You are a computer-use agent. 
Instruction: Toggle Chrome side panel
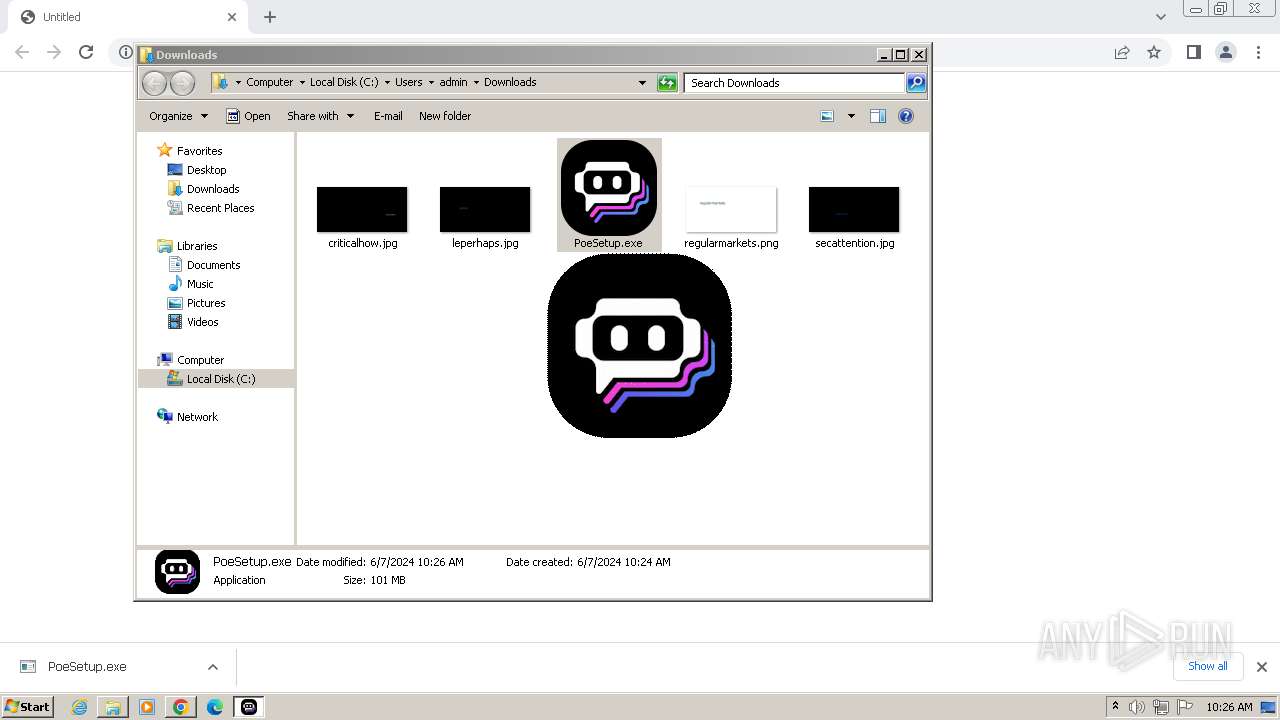[1193, 52]
